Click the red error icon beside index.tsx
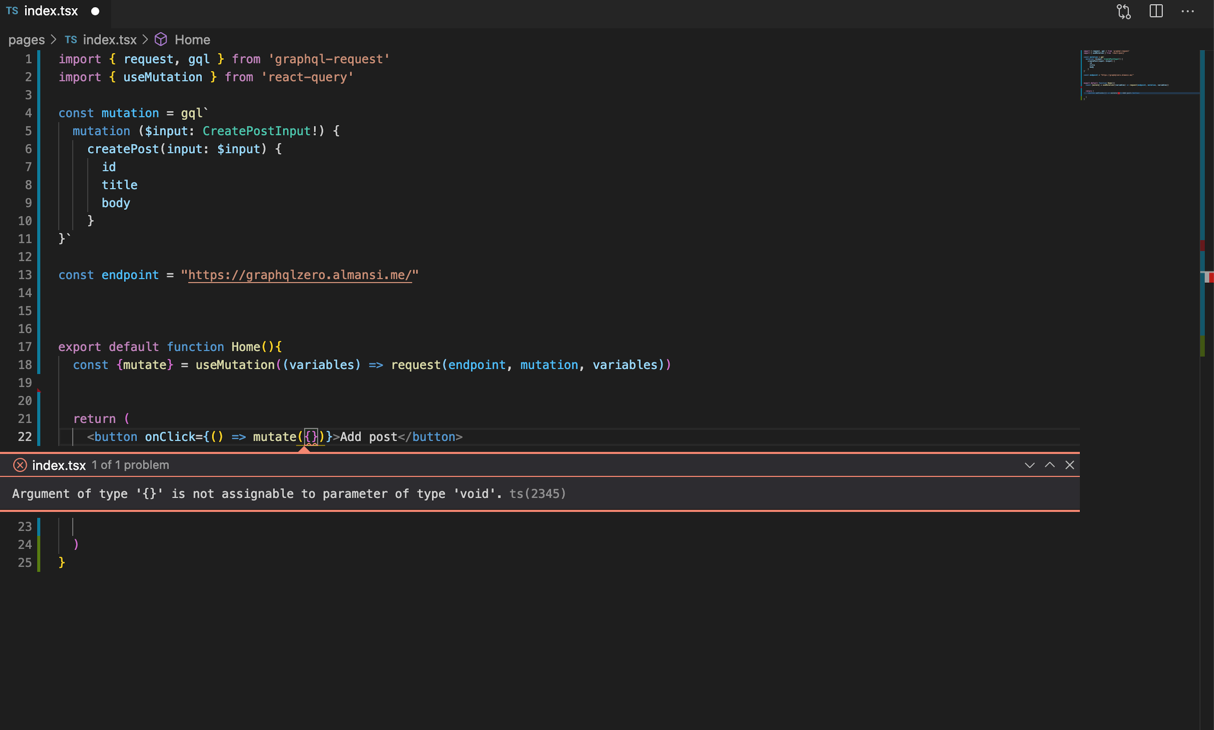Screen dimensions: 1214x730 click(20, 465)
